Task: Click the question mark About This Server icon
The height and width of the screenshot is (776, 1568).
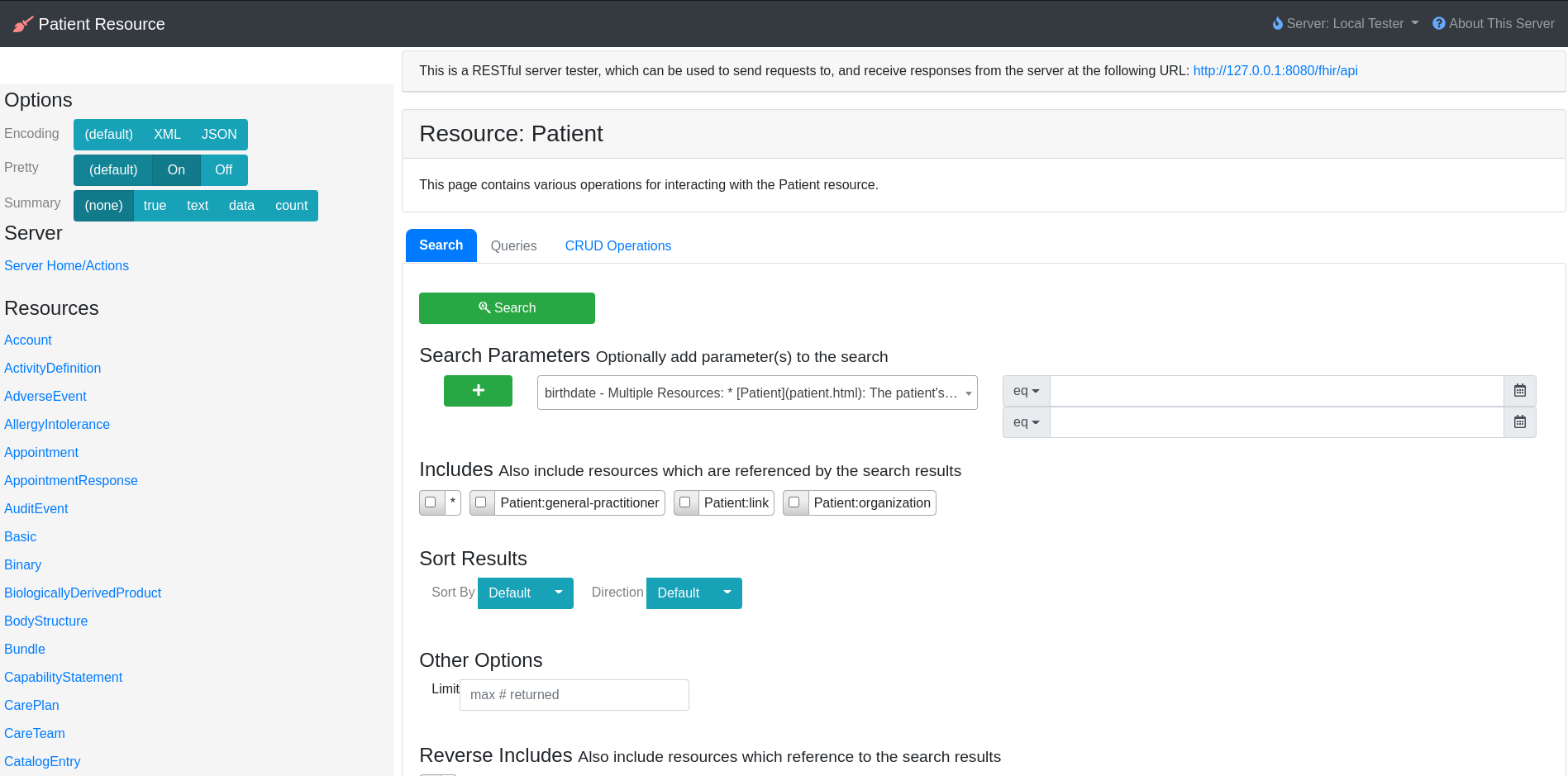Action: [1439, 24]
